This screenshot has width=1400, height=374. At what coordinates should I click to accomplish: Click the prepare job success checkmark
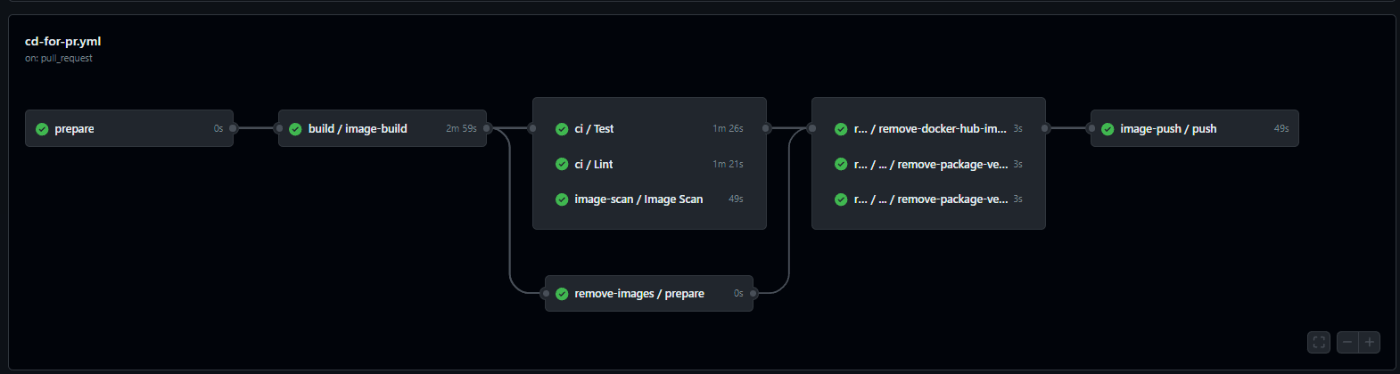click(42, 129)
